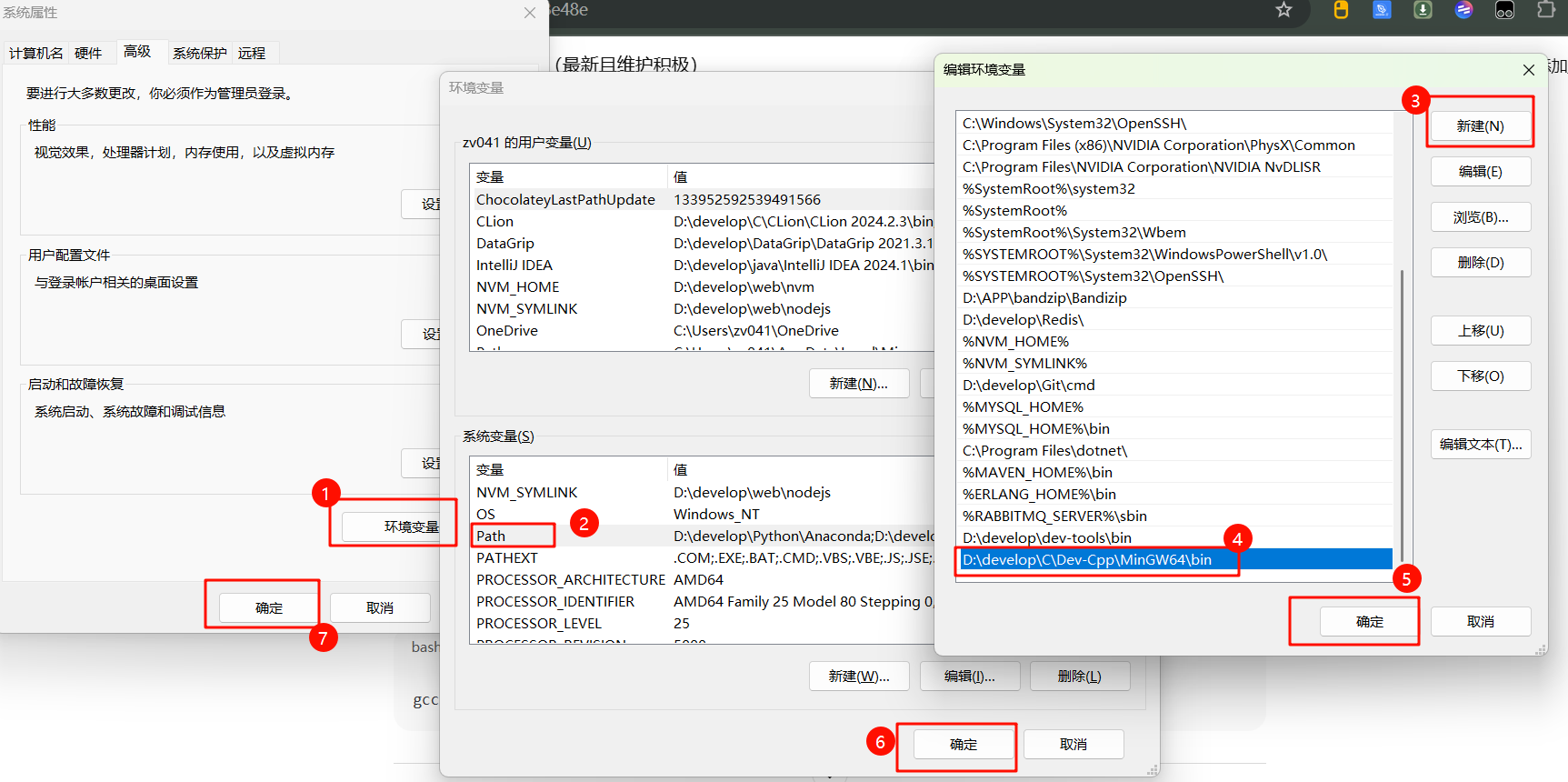Screen dimensions: 1568x782
Task: Select system variable NVM_SYMLINK row
Action: tap(703, 493)
